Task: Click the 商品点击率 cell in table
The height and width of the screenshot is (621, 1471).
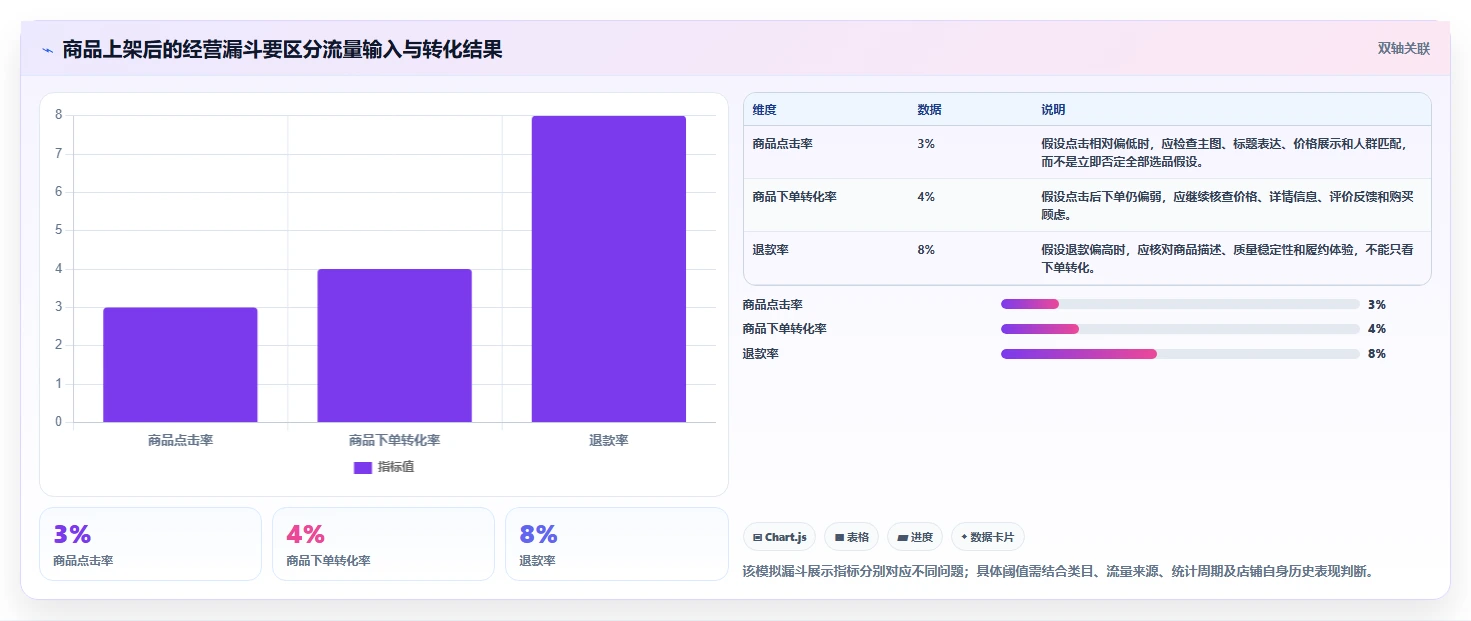Action: click(x=783, y=144)
